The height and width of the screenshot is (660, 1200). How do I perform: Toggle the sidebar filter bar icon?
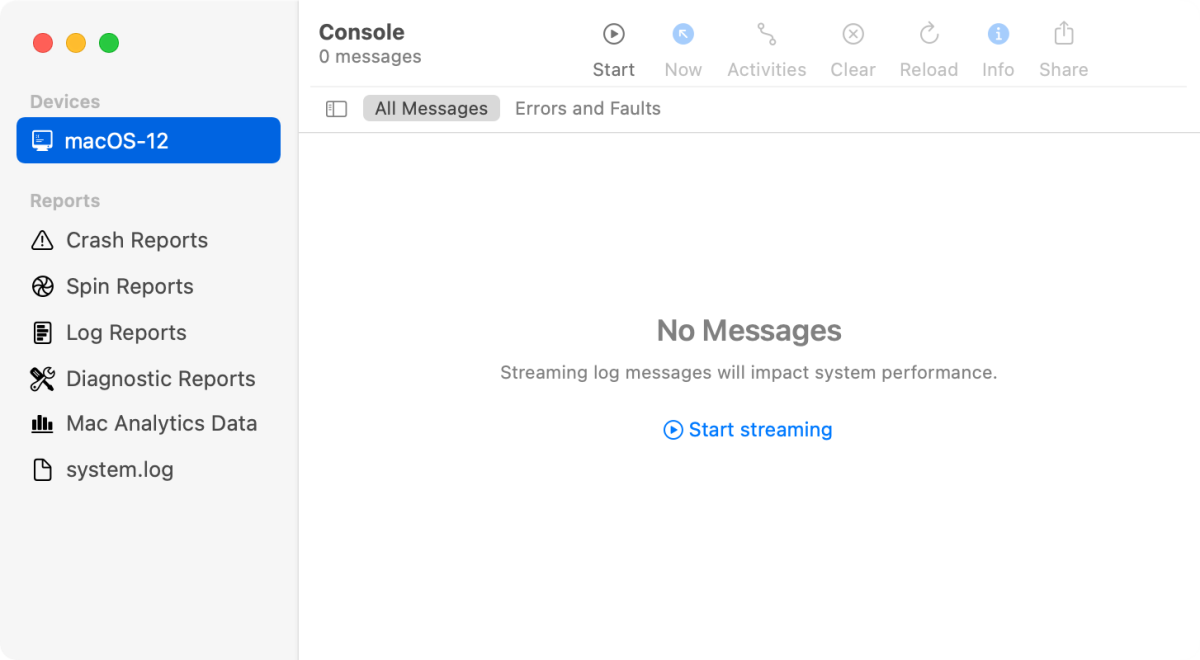(336, 109)
